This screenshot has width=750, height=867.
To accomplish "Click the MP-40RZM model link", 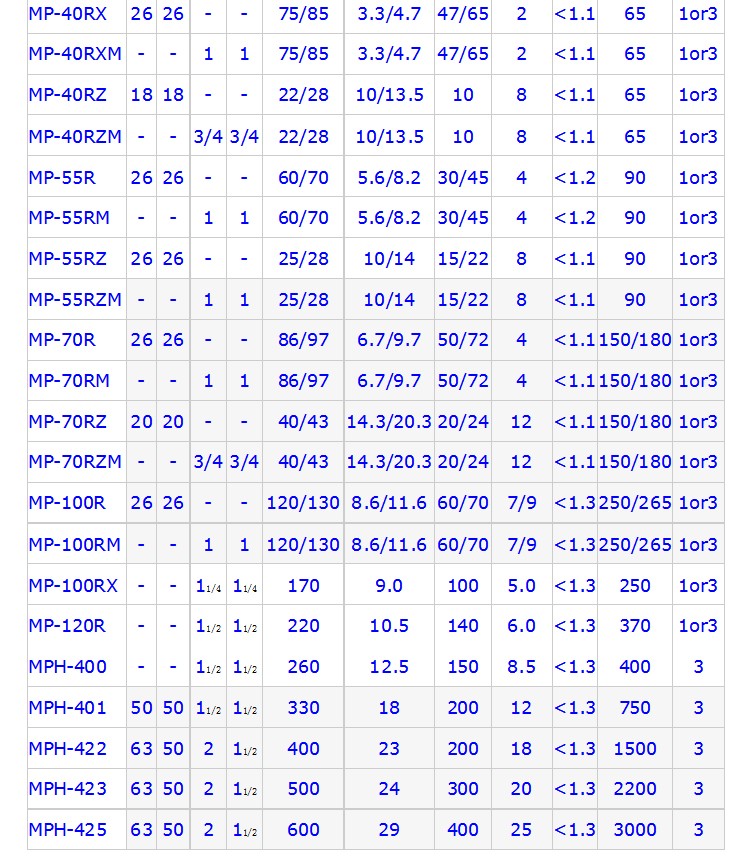I will tap(75, 136).
